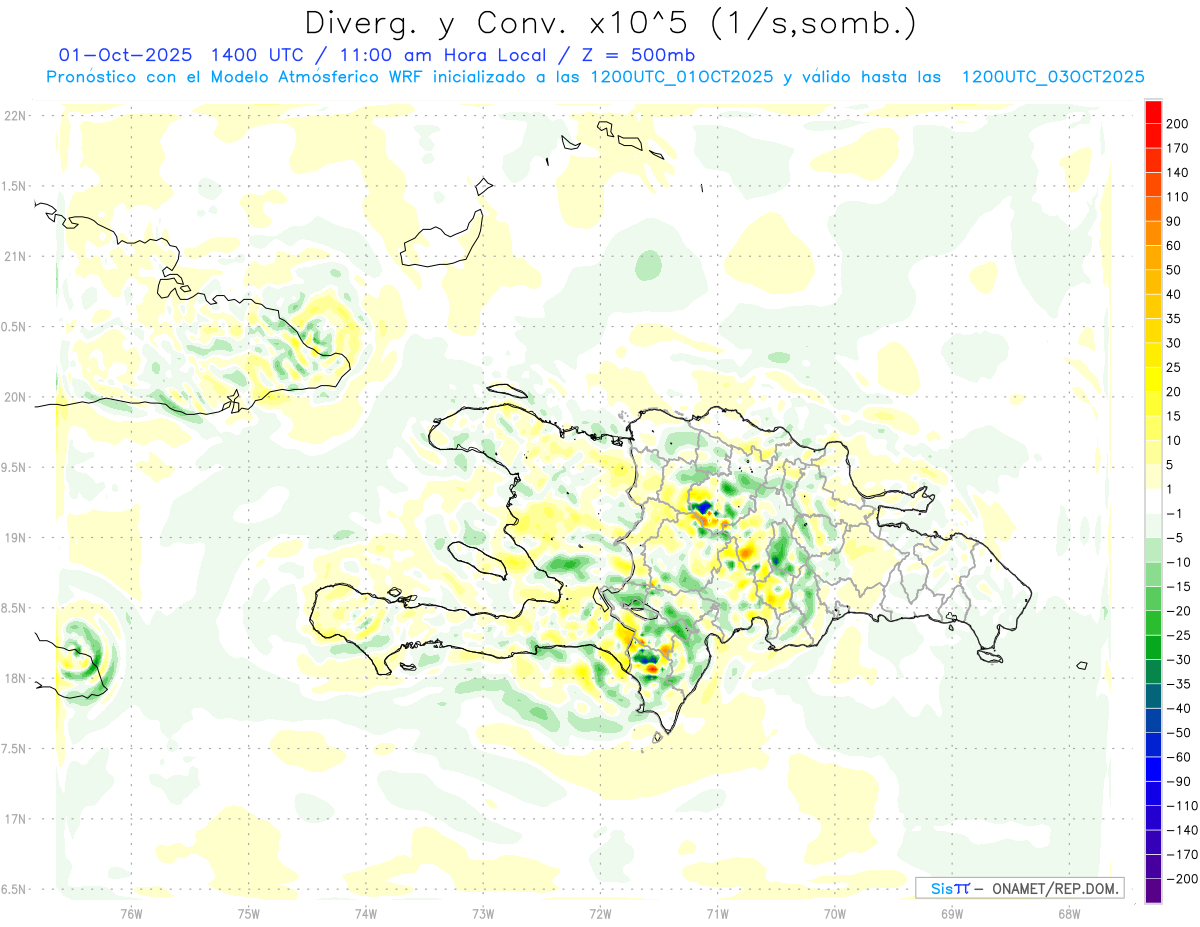Click the "-30" color scale label
This screenshot has width=1200, height=927.
click(x=1178, y=659)
